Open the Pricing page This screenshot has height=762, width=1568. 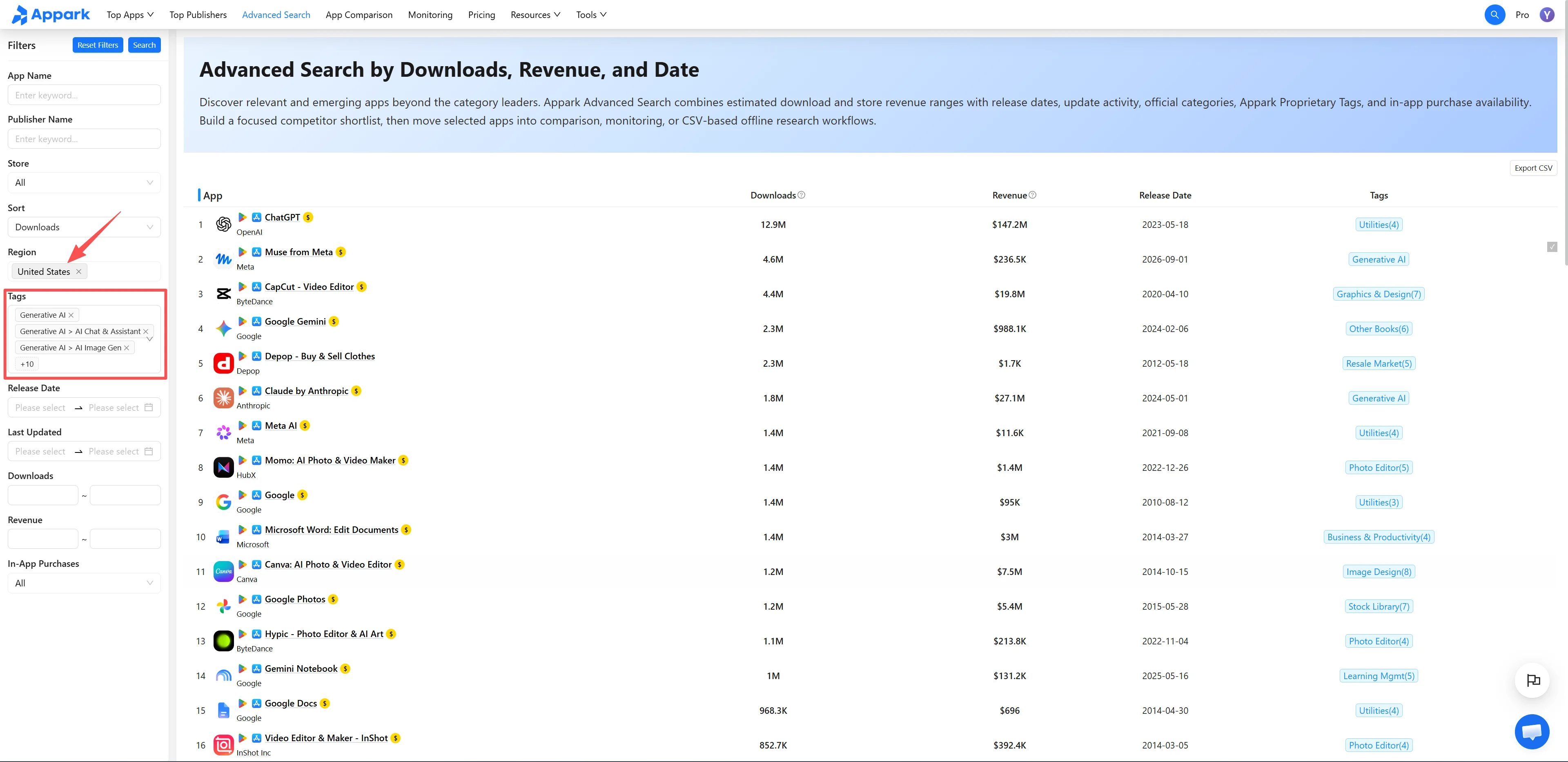(x=481, y=15)
